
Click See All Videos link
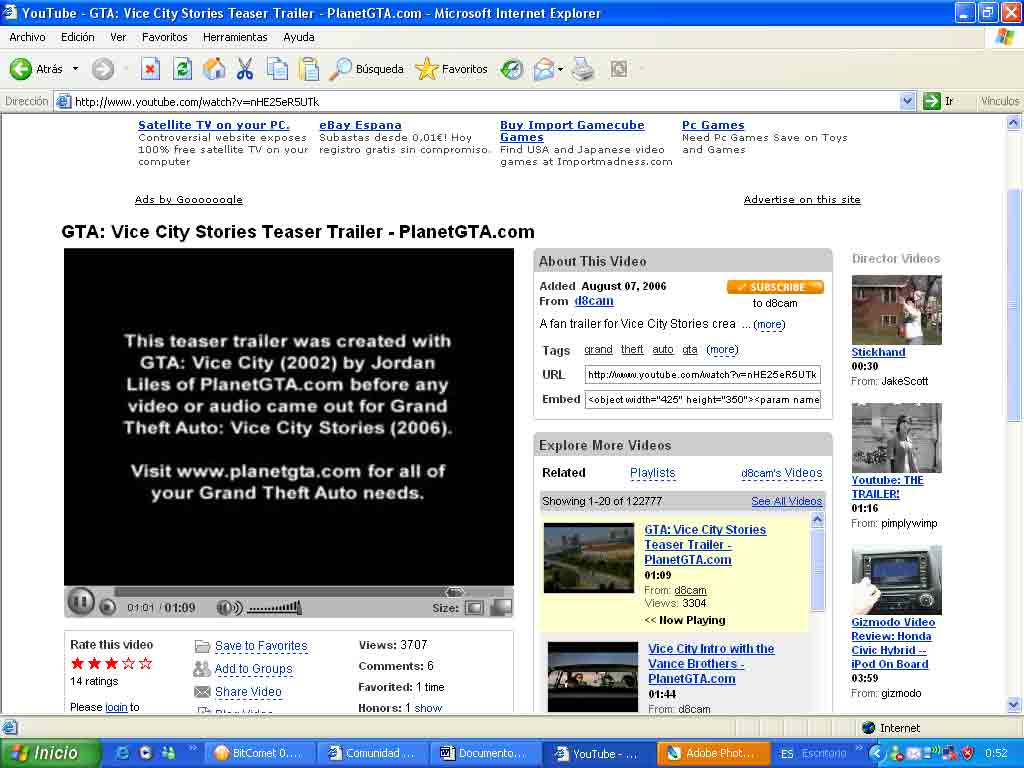[786, 501]
